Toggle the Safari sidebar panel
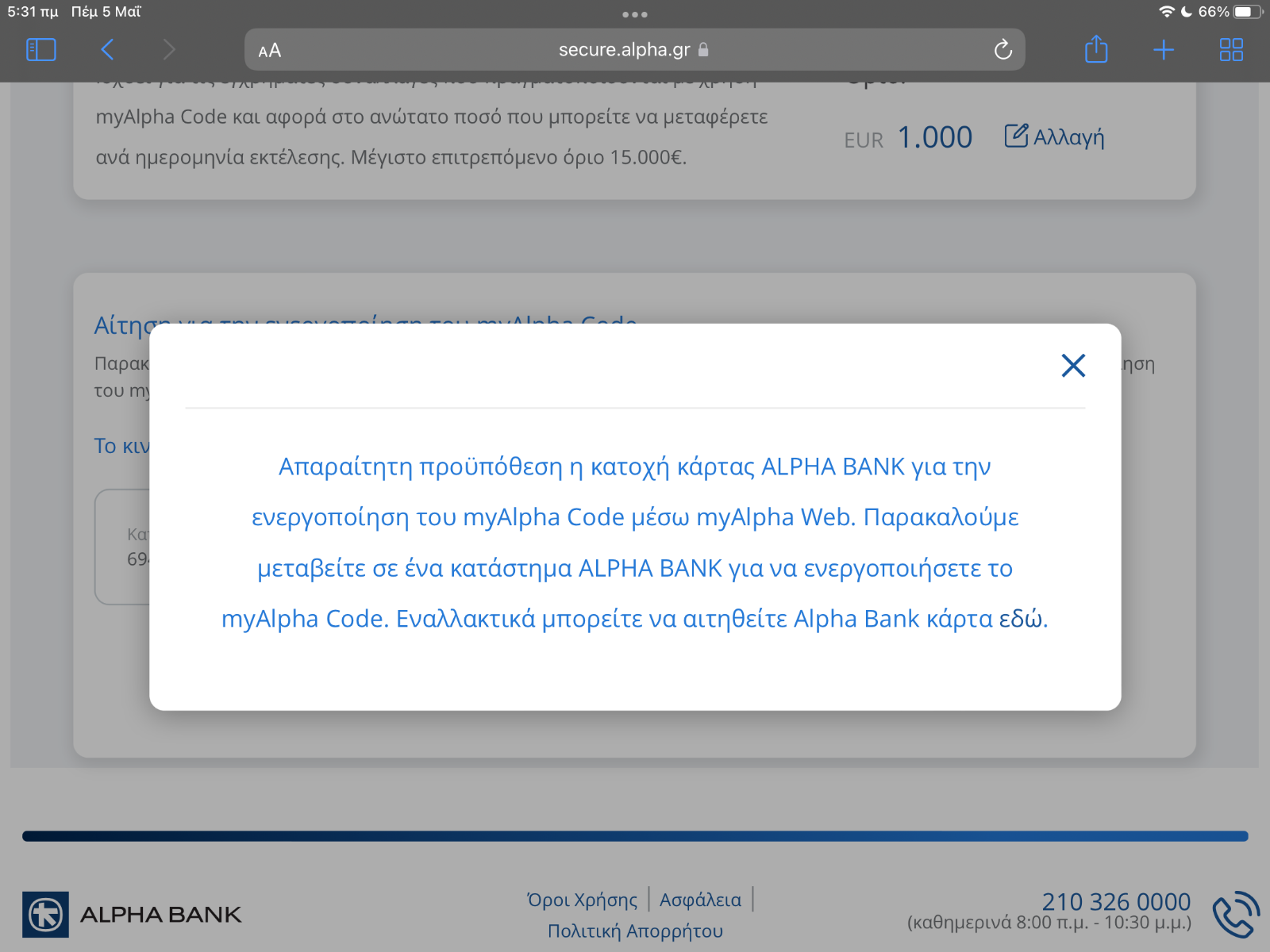Screen dimensions: 1270x952 click(41, 50)
